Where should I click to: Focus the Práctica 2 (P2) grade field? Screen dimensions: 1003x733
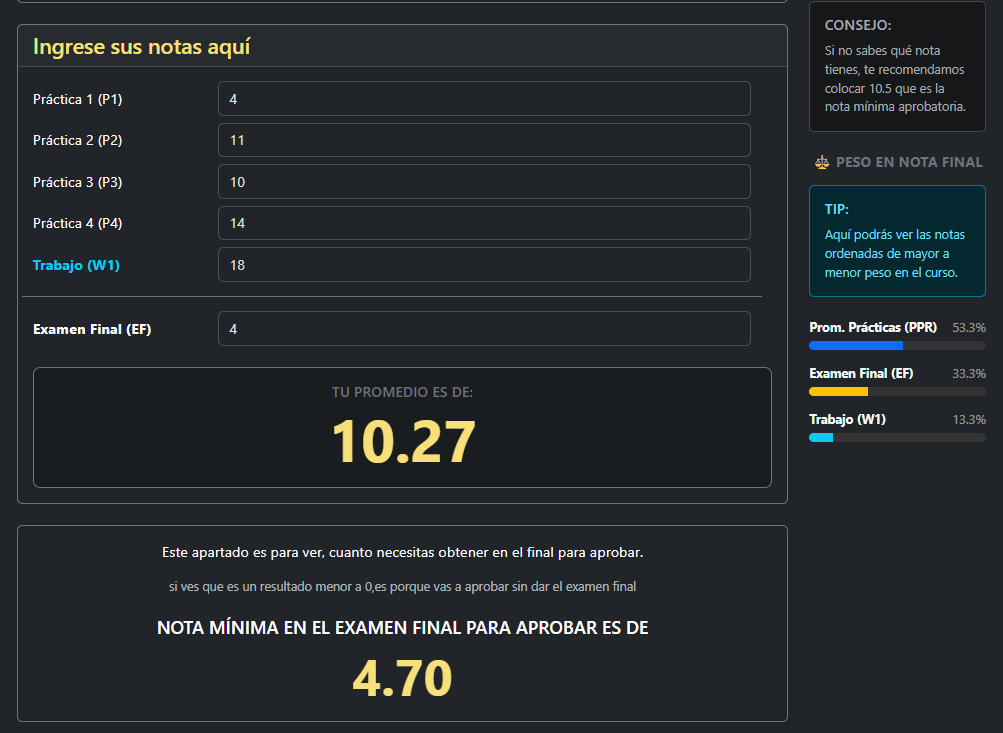click(484, 140)
